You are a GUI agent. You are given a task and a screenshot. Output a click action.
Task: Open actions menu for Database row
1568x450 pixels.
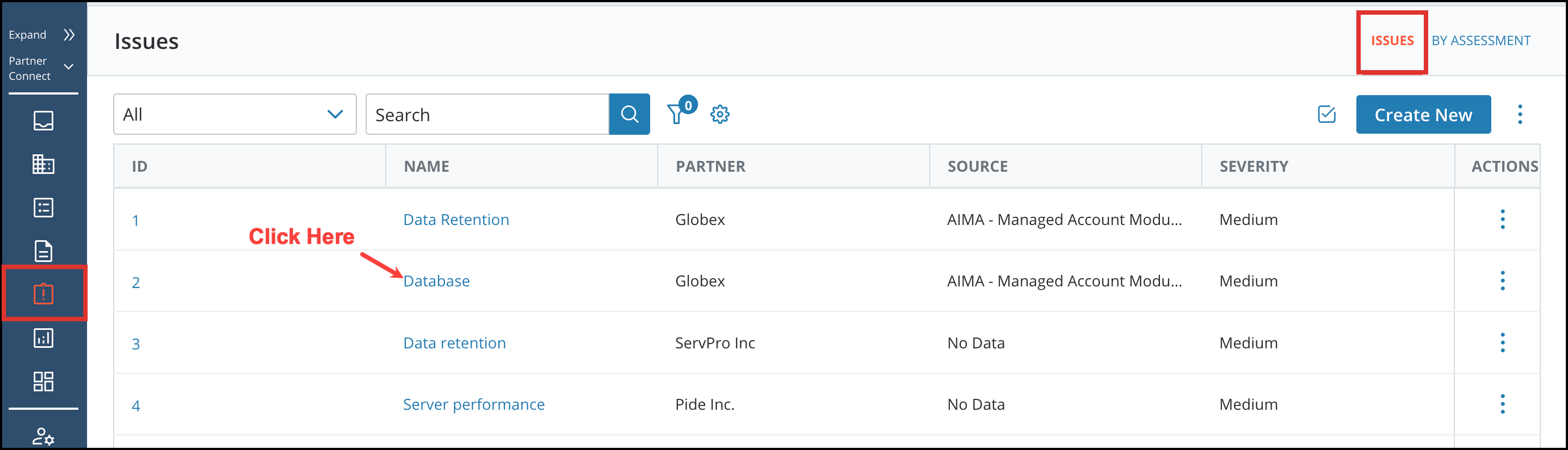pyautogui.click(x=1502, y=280)
